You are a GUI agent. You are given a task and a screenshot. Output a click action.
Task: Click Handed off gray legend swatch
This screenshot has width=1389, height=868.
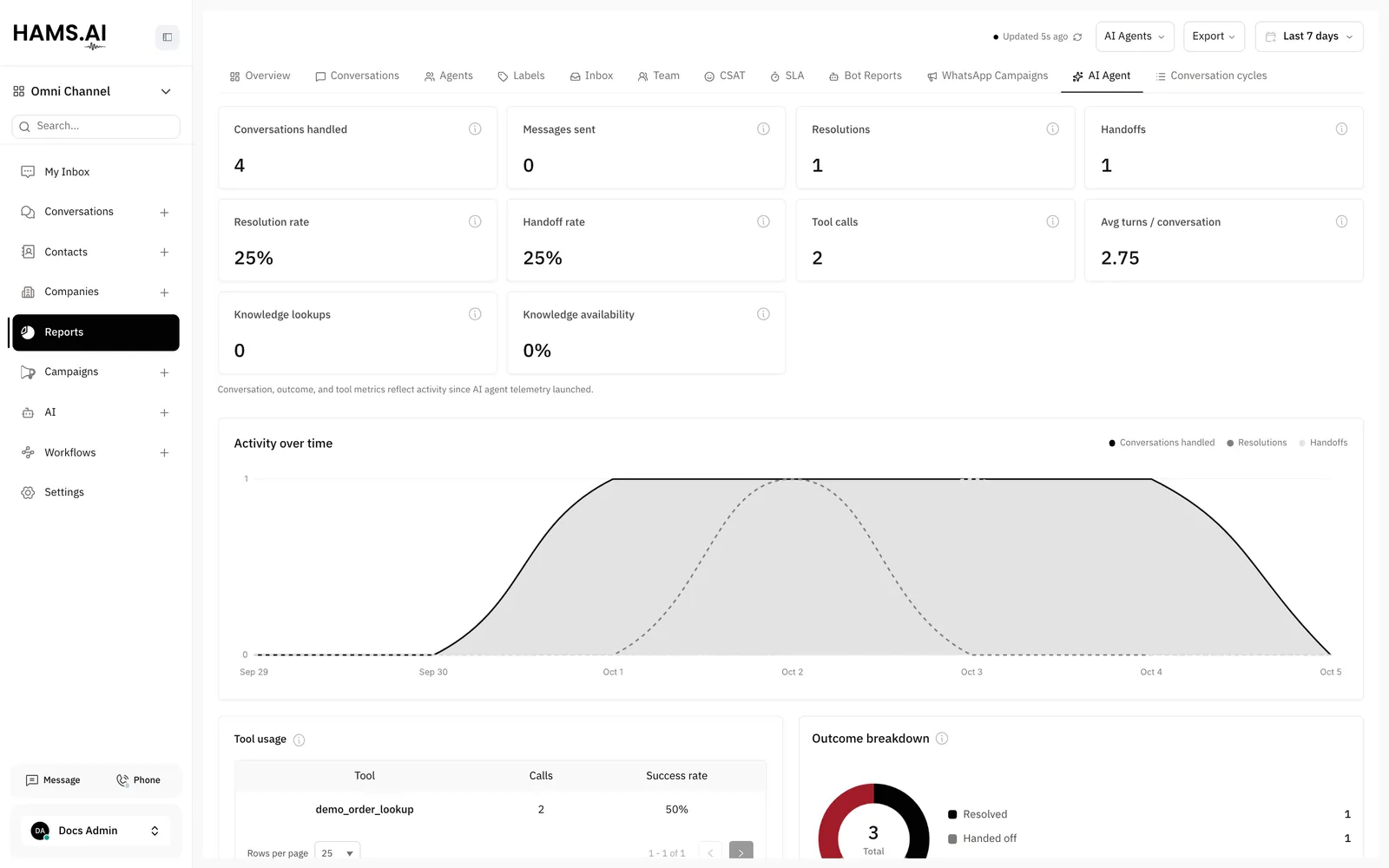(x=952, y=838)
